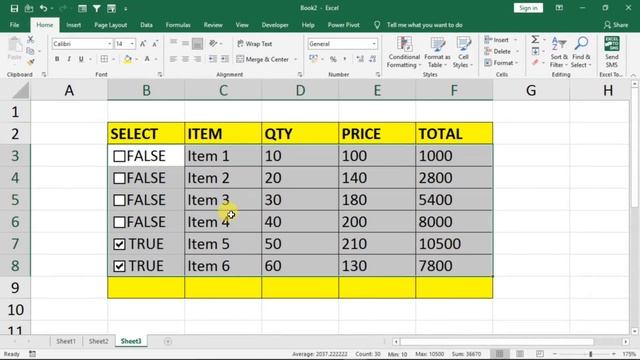Open the Developer ribbon tab

pos(275,25)
